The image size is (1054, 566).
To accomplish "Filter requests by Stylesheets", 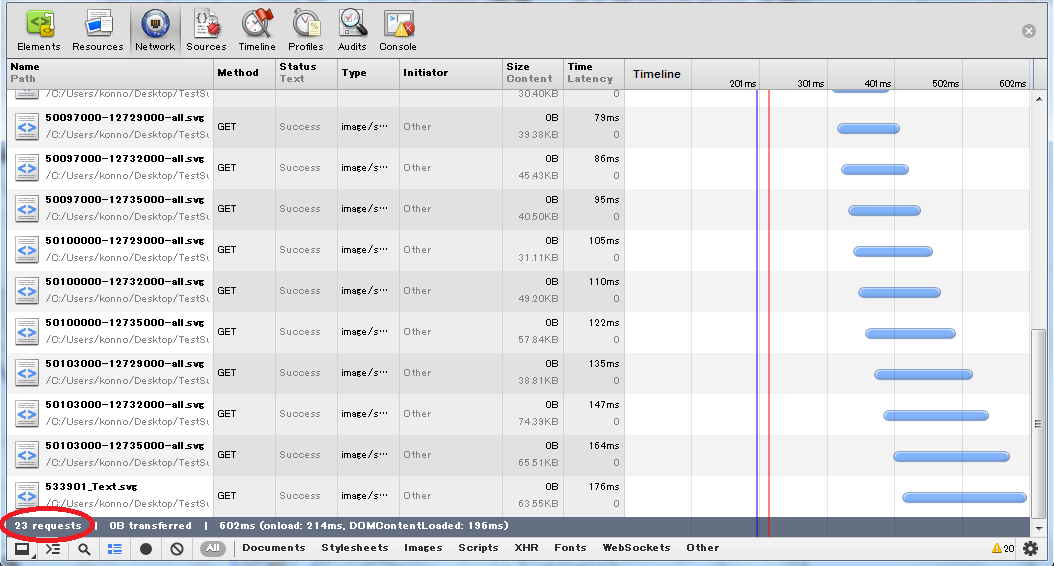I will 354,548.
